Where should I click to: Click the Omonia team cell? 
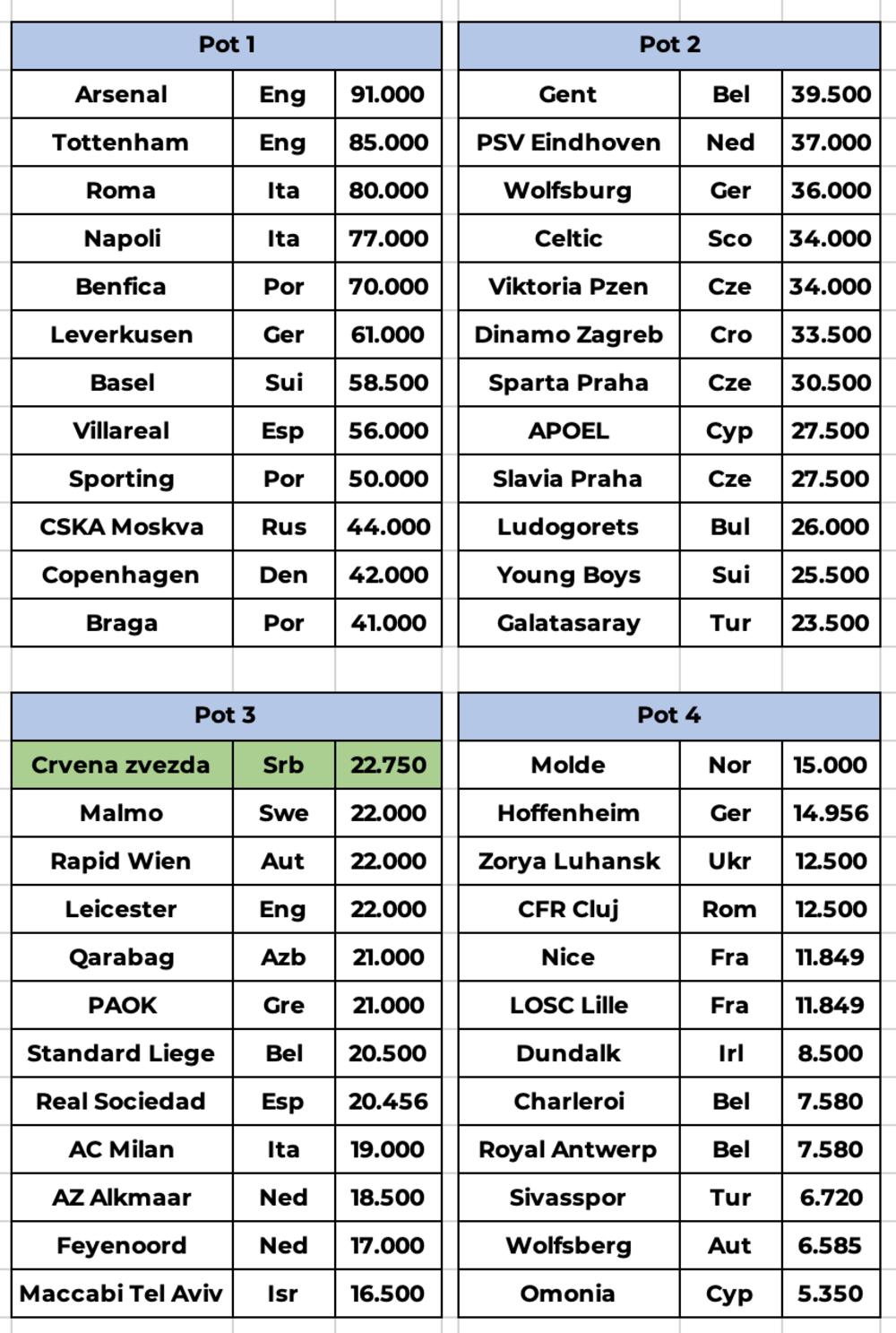(569, 1294)
